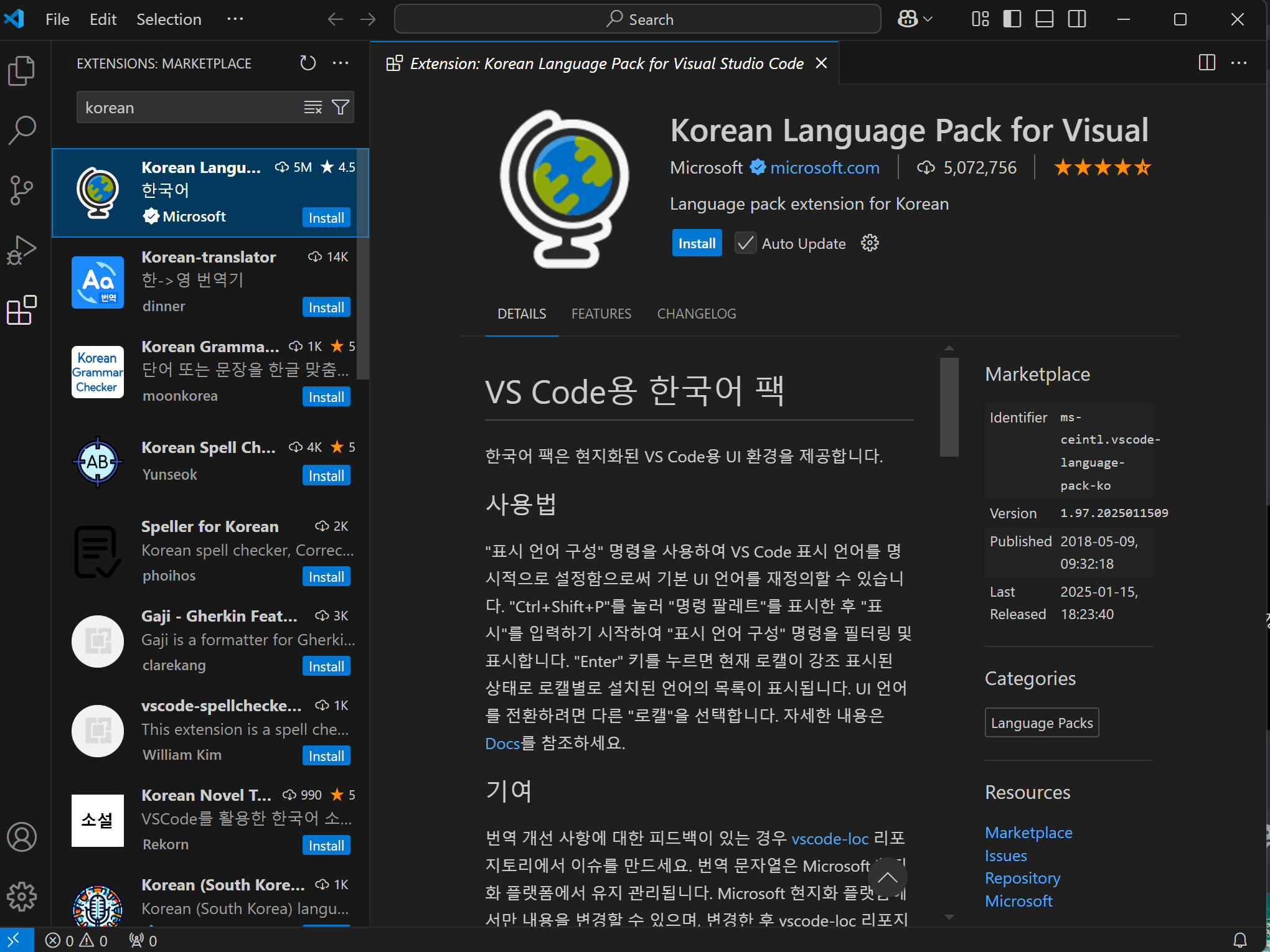Split the editor to the right
Image resolution: width=1270 pixels, height=952 pixels.
1206,63
